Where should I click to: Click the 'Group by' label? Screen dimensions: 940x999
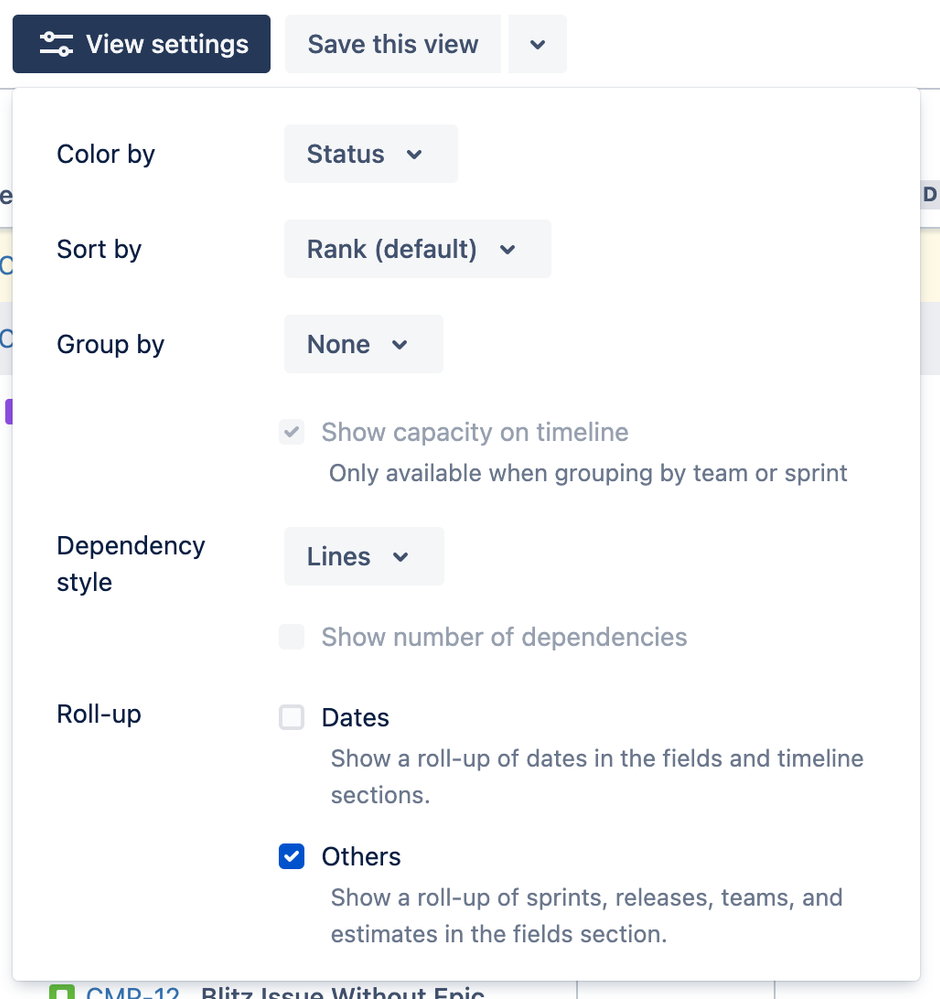(110, 345)
